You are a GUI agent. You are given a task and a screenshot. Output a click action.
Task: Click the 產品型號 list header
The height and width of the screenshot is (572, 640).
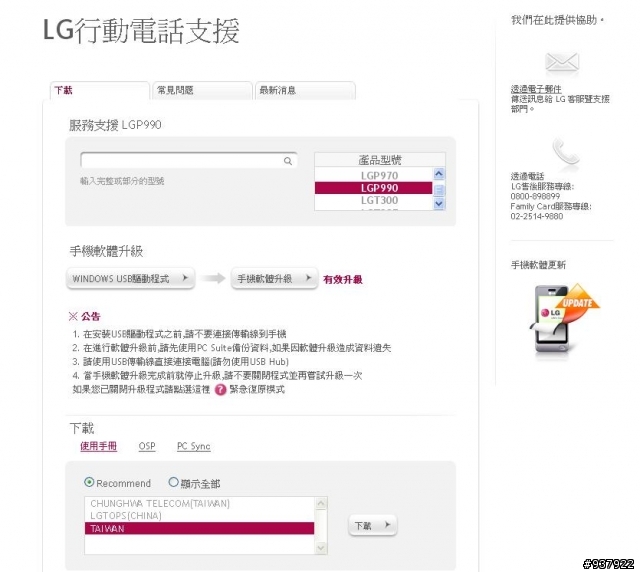click(x=380, y=160)
